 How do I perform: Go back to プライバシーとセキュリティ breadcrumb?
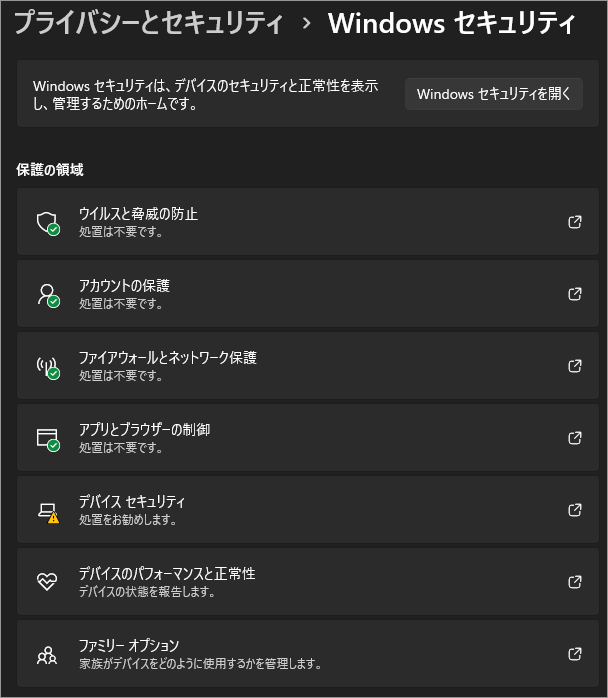[x=148, y=23]
